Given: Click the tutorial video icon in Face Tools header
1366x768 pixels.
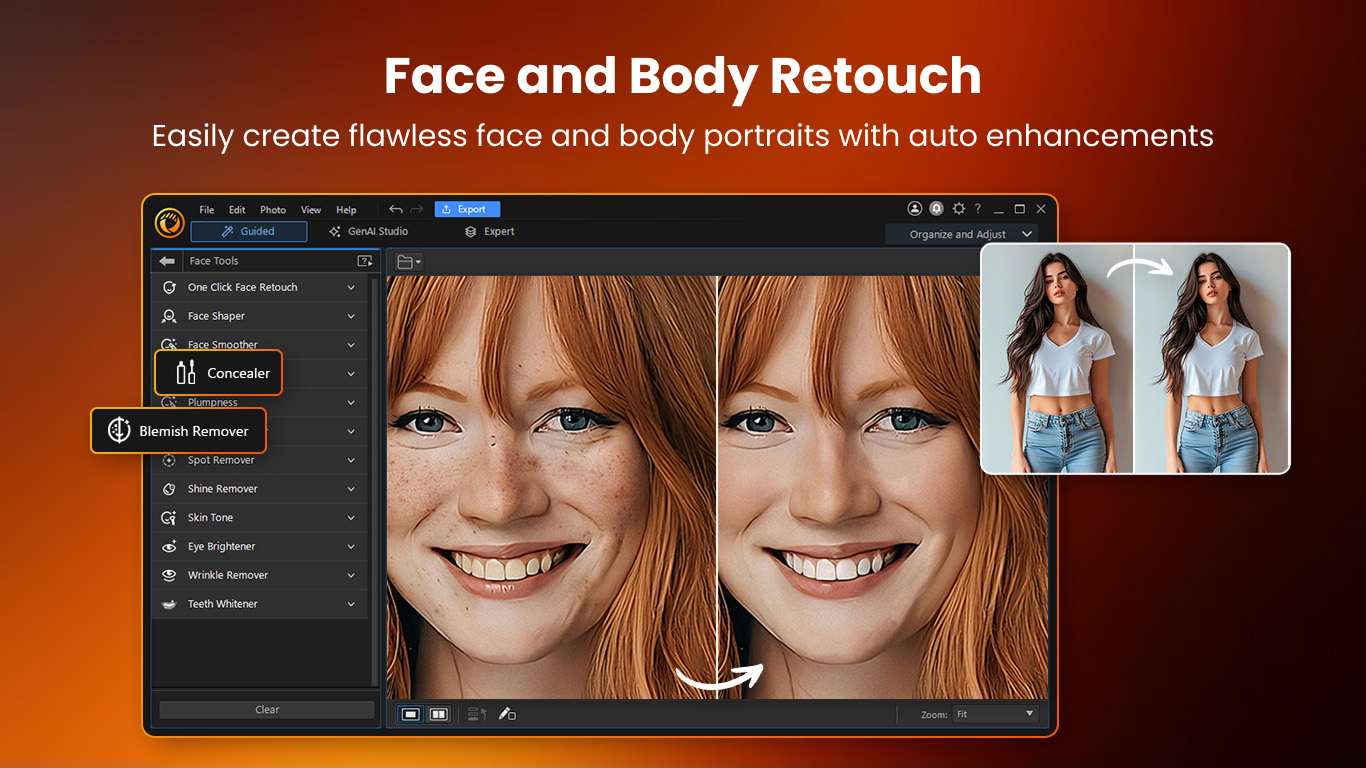Looking at the screenshot, I should pyautogui.click(x=365, y=261).
